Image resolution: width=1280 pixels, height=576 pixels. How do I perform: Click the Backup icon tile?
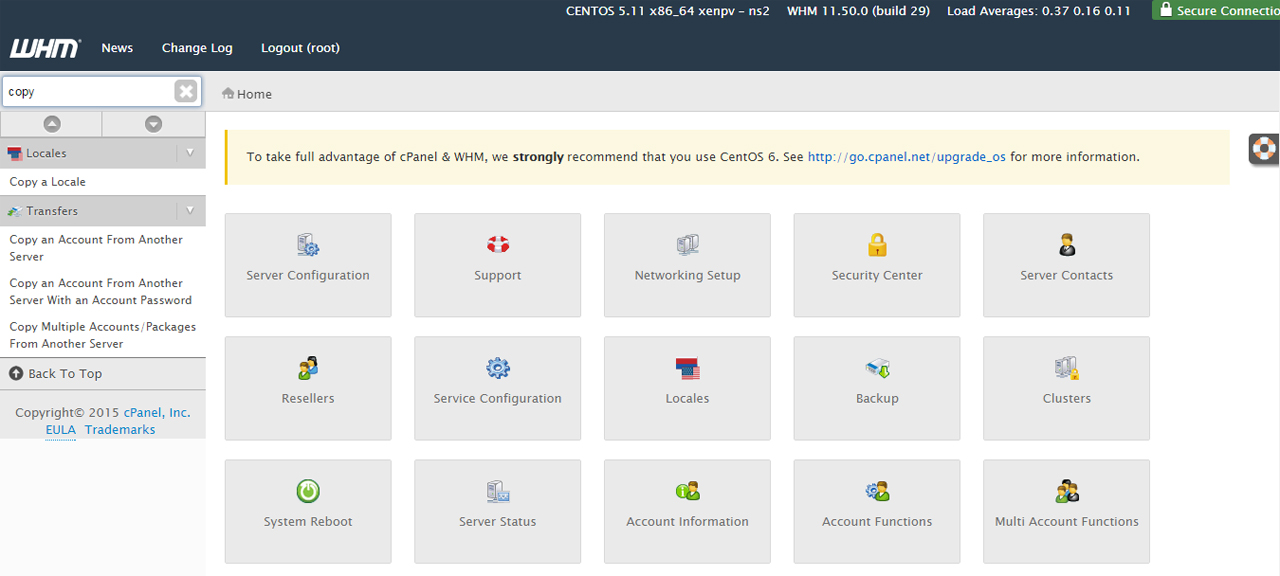877,369
